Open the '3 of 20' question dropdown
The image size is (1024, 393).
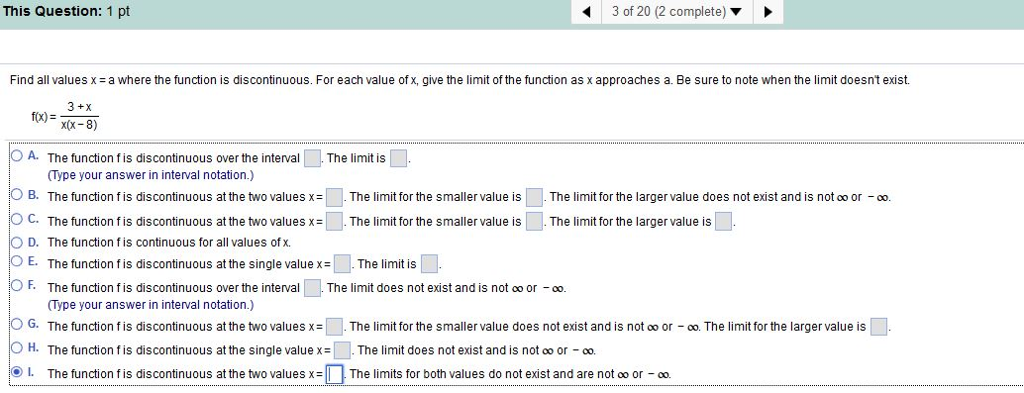point(677,12)
